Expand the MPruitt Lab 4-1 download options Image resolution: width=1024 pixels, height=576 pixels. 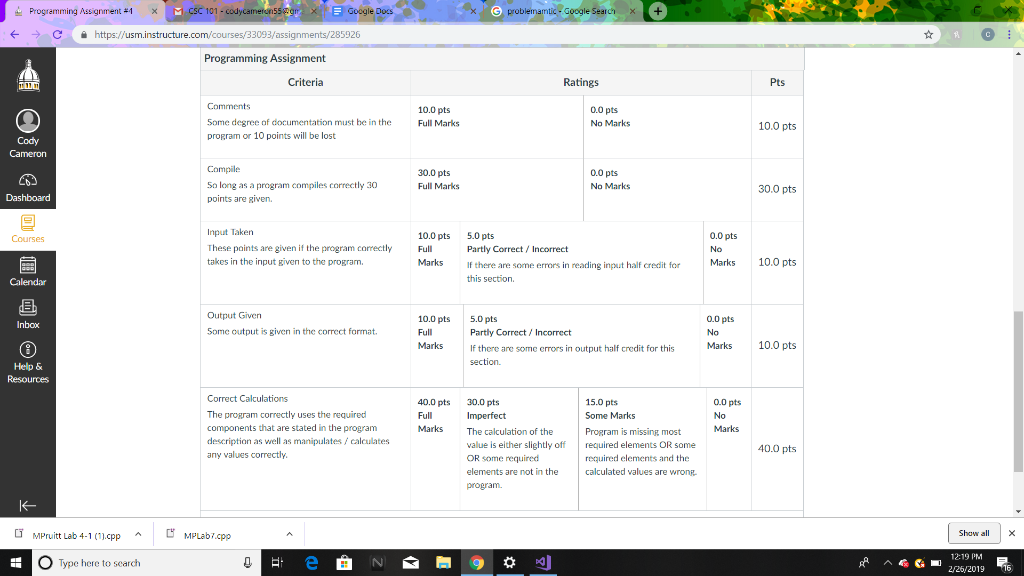pyautogui.click(x=139, y=533)
